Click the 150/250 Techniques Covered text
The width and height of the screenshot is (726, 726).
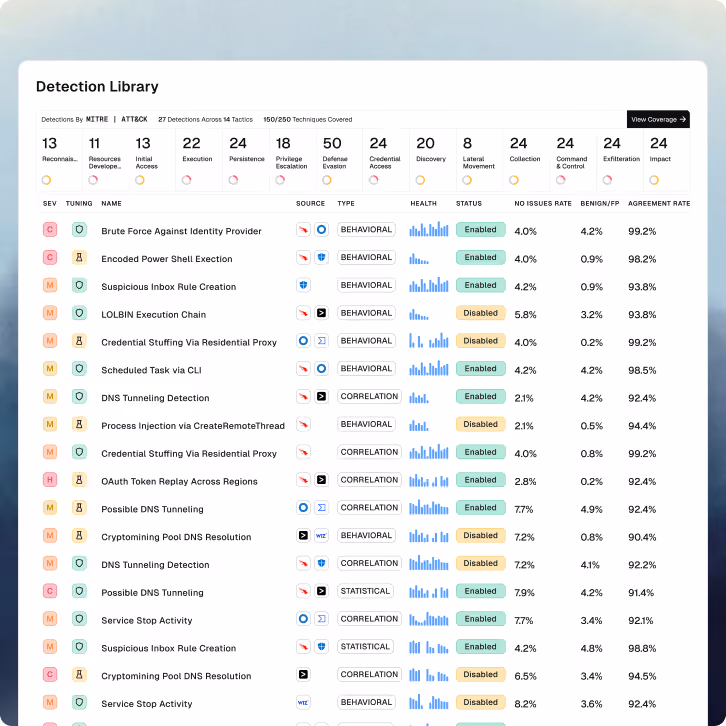pyautogui.click(x=307, y=119)
